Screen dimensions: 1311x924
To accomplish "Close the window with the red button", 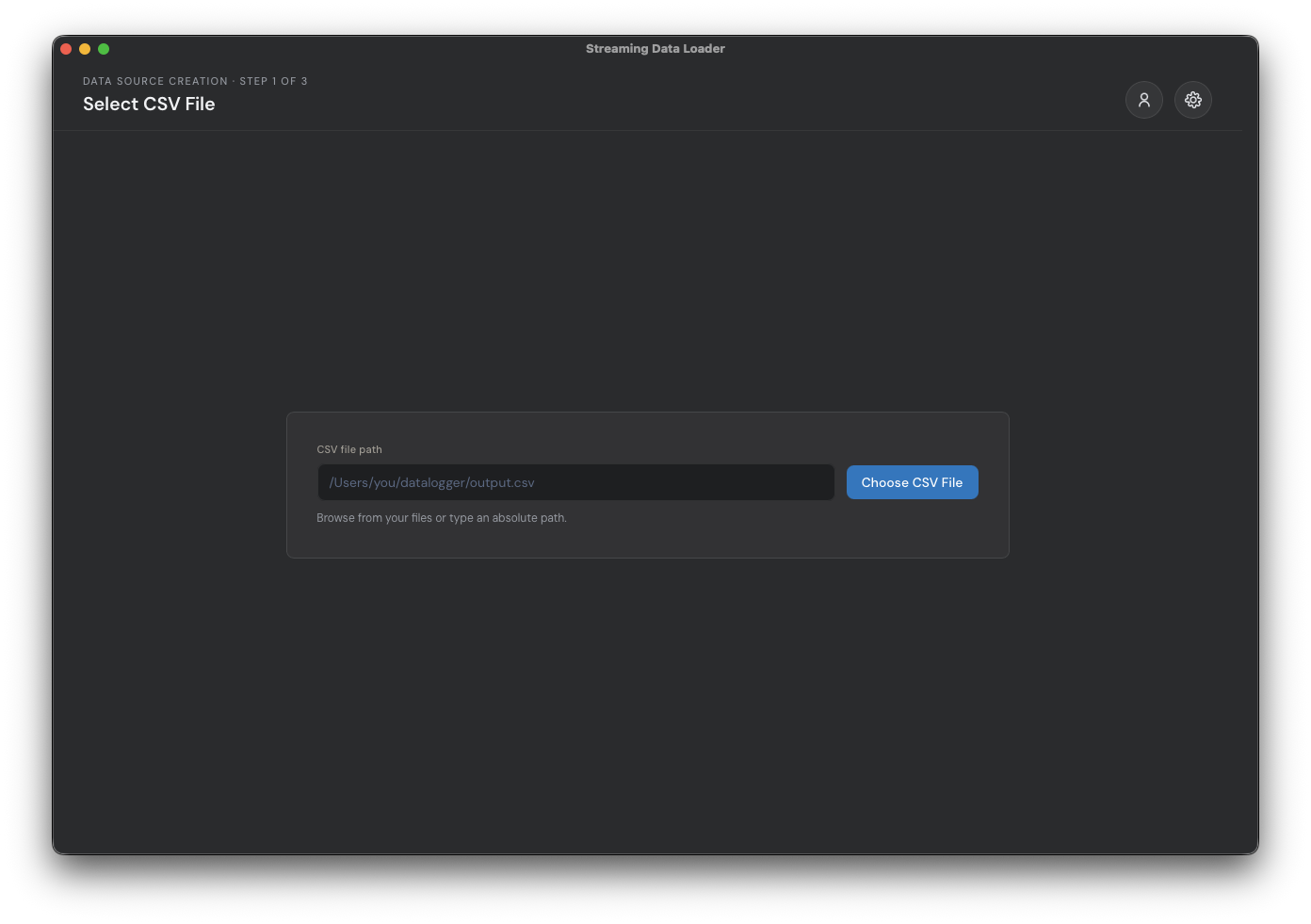I will [x=66, y=49].
